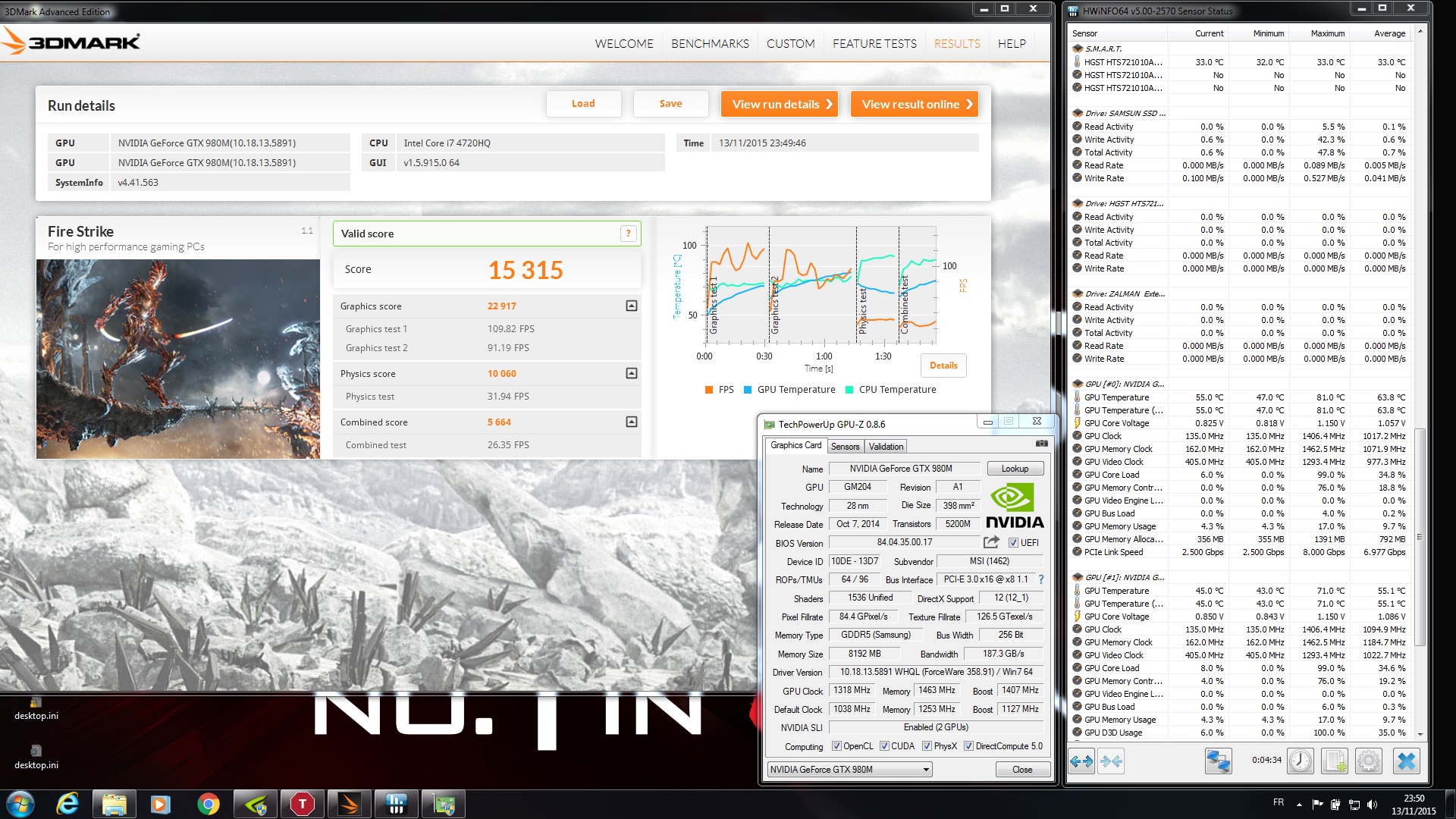Reset the HWiNFO clock timer icon
1456x819 pixels.
coord(1301,761)
